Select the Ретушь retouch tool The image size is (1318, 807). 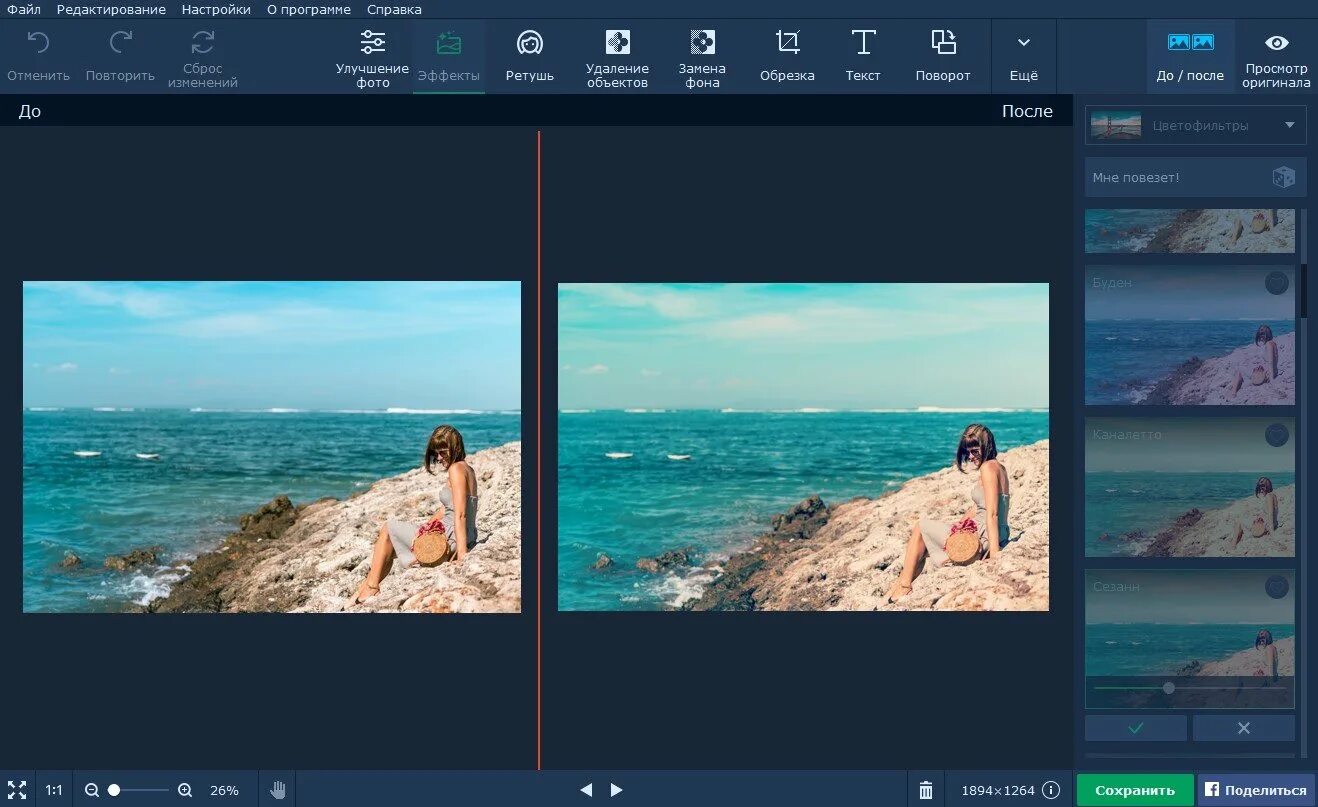click(529, 58)
